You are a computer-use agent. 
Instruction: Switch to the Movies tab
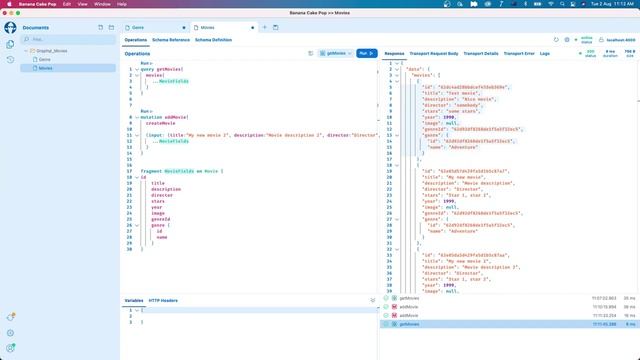[224, 27]
